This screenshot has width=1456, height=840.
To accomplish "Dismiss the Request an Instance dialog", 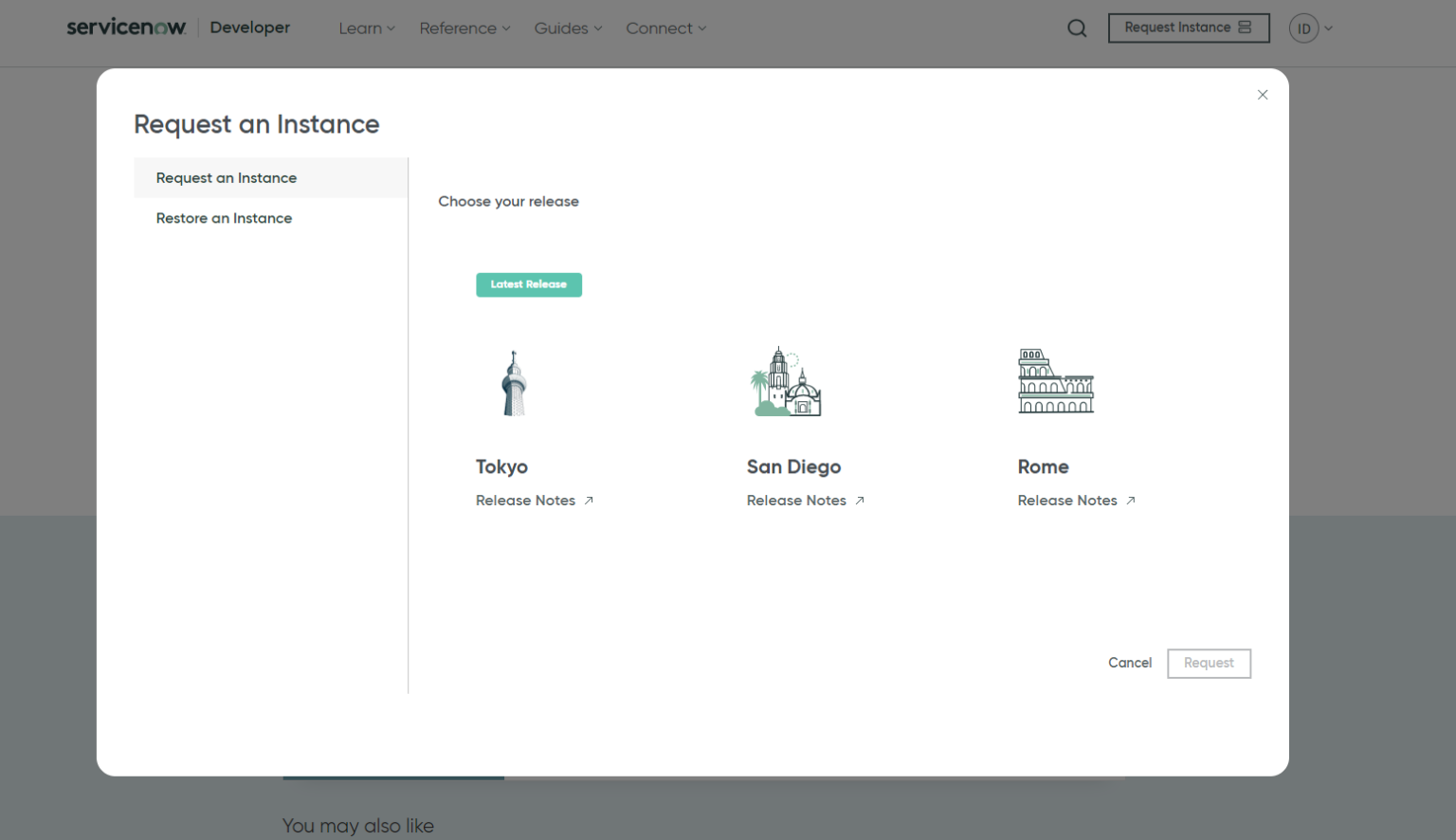I will [x=1262, y=94].
